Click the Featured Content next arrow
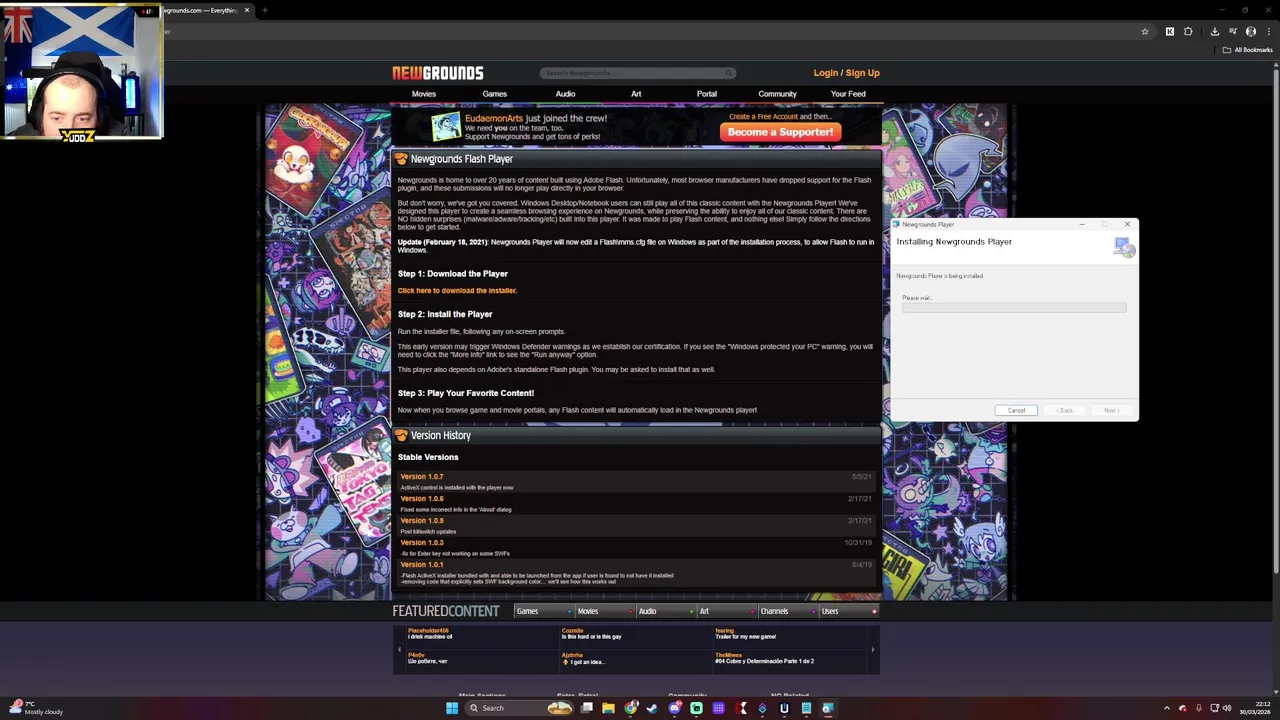 point(872,649)
